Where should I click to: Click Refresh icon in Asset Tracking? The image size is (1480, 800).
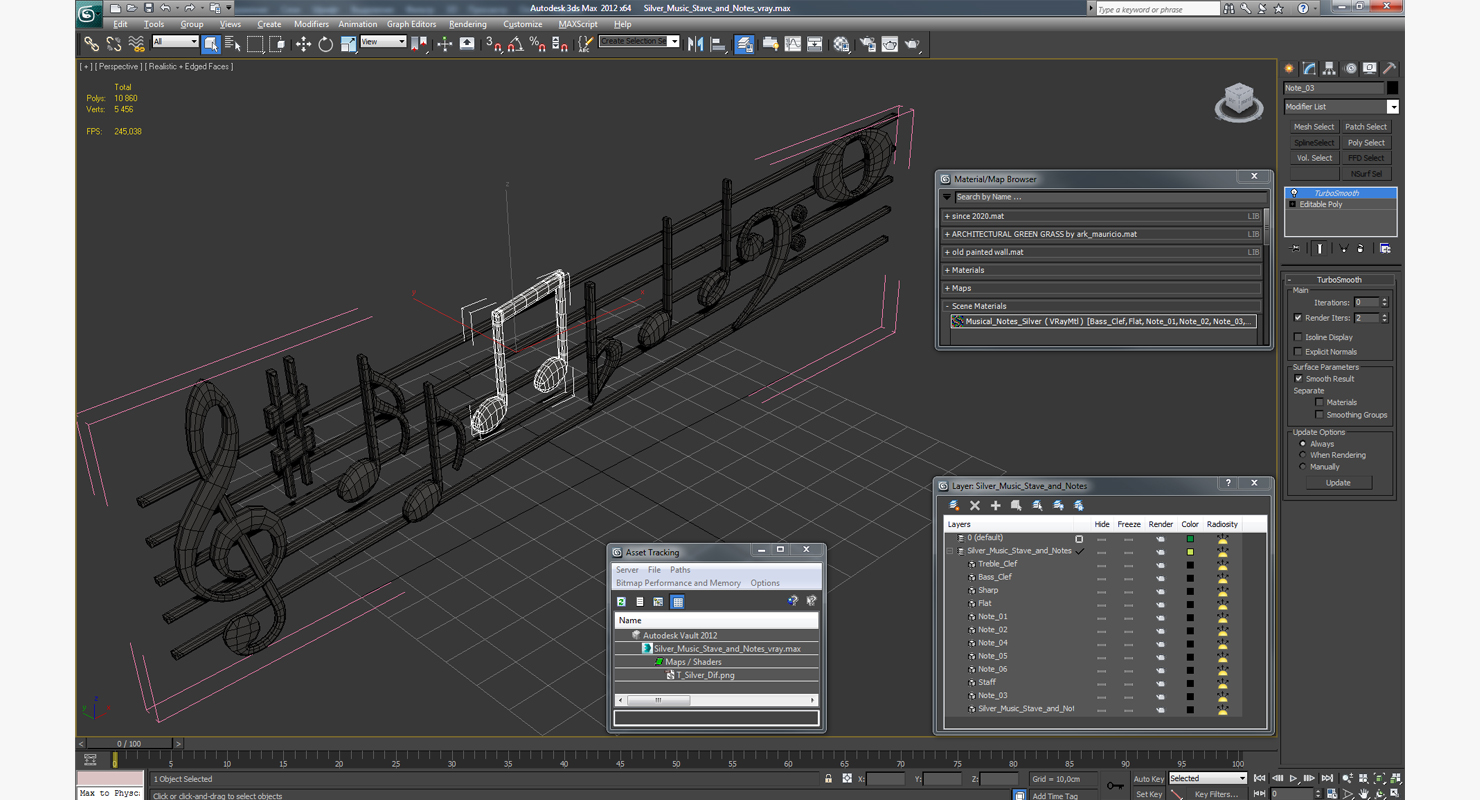621,602
